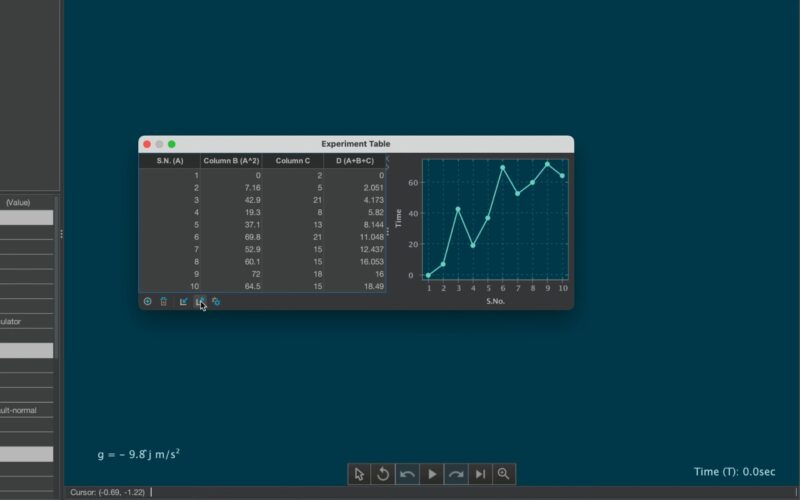Select cell with value 42.9
800x500 pixels.
tap(231, 200)
